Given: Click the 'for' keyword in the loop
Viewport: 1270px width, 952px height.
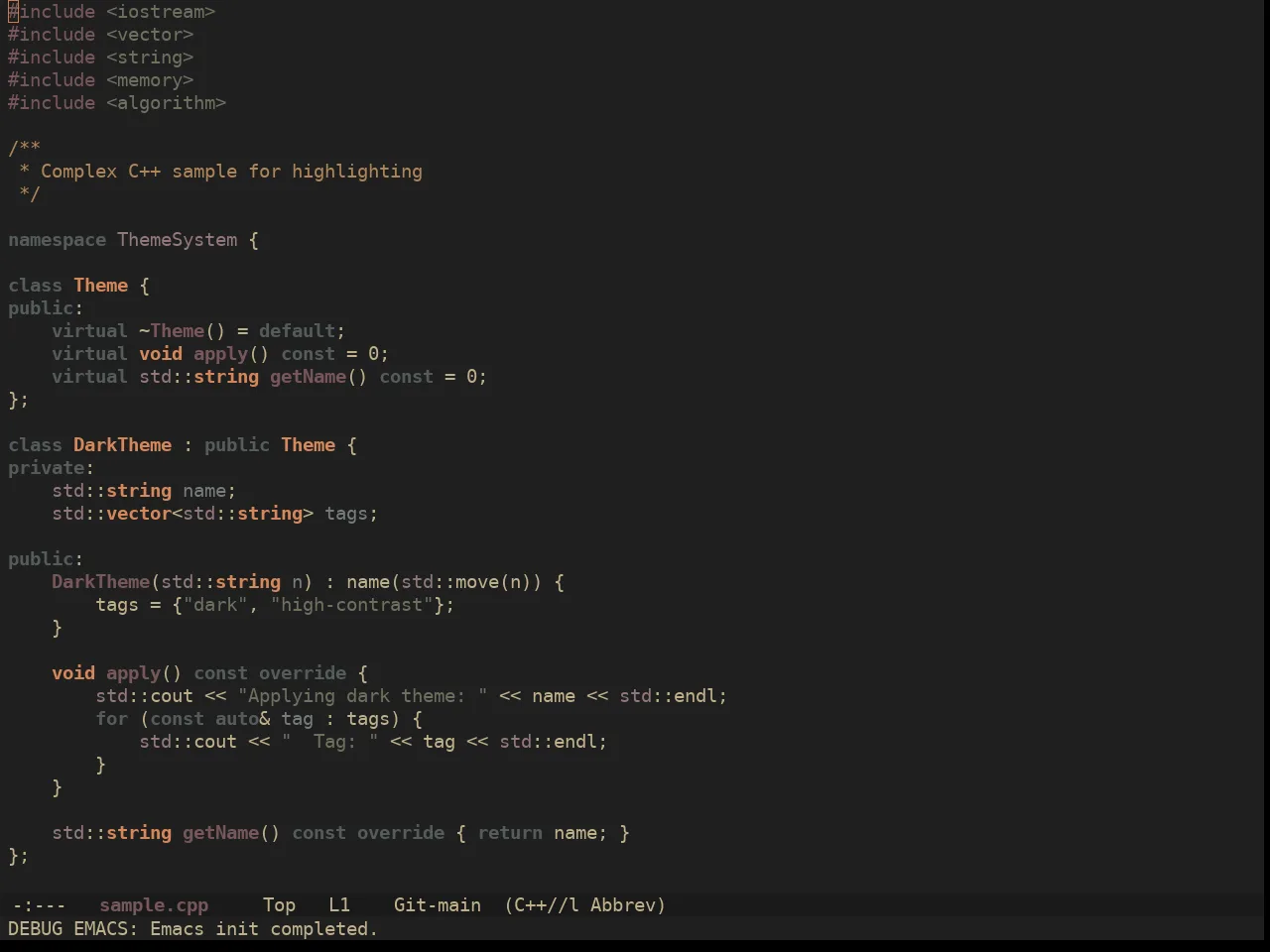Looking at the screenshot, I should click(112, 719).
